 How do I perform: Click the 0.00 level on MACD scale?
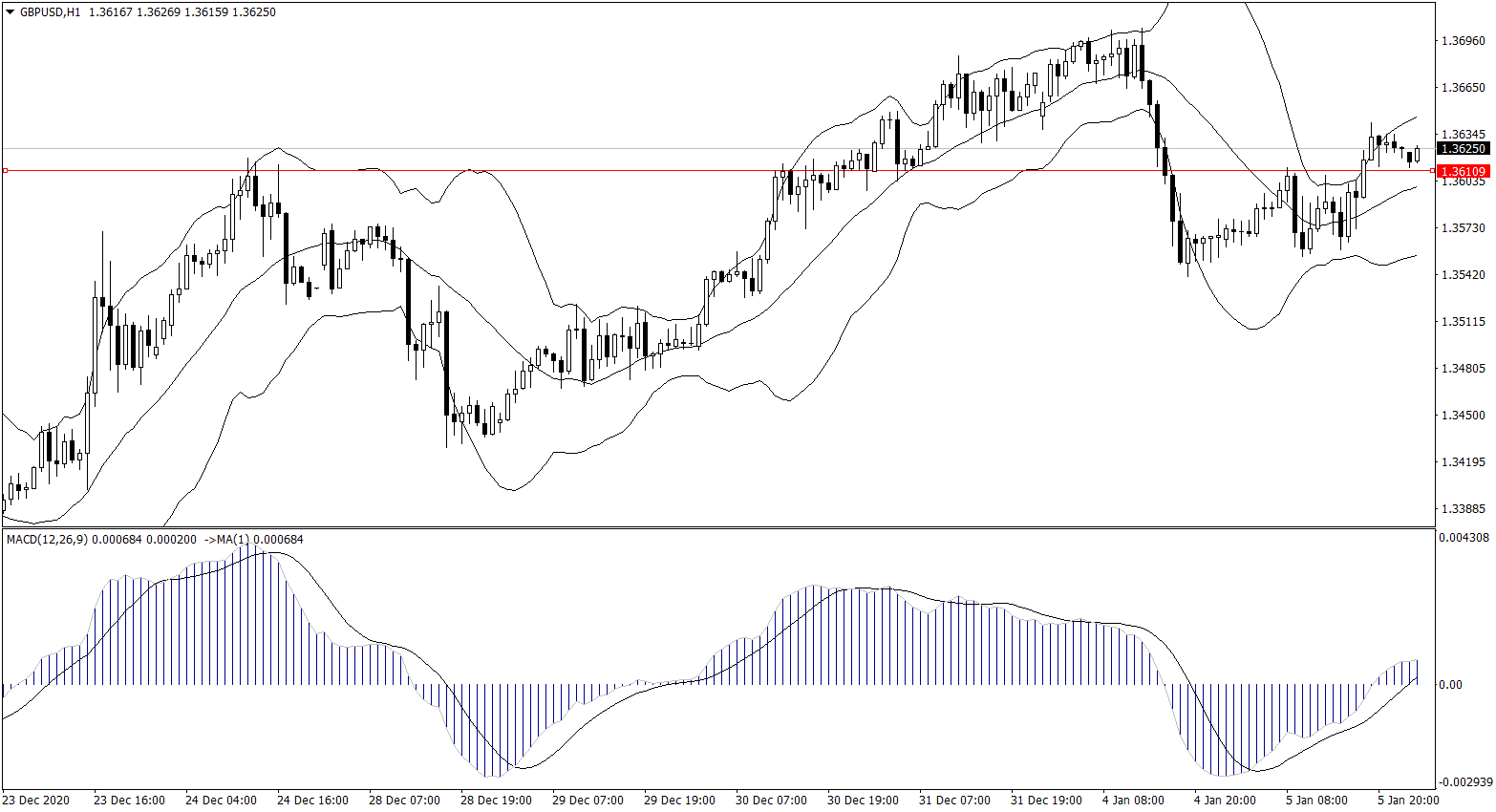pos(1450,685)
